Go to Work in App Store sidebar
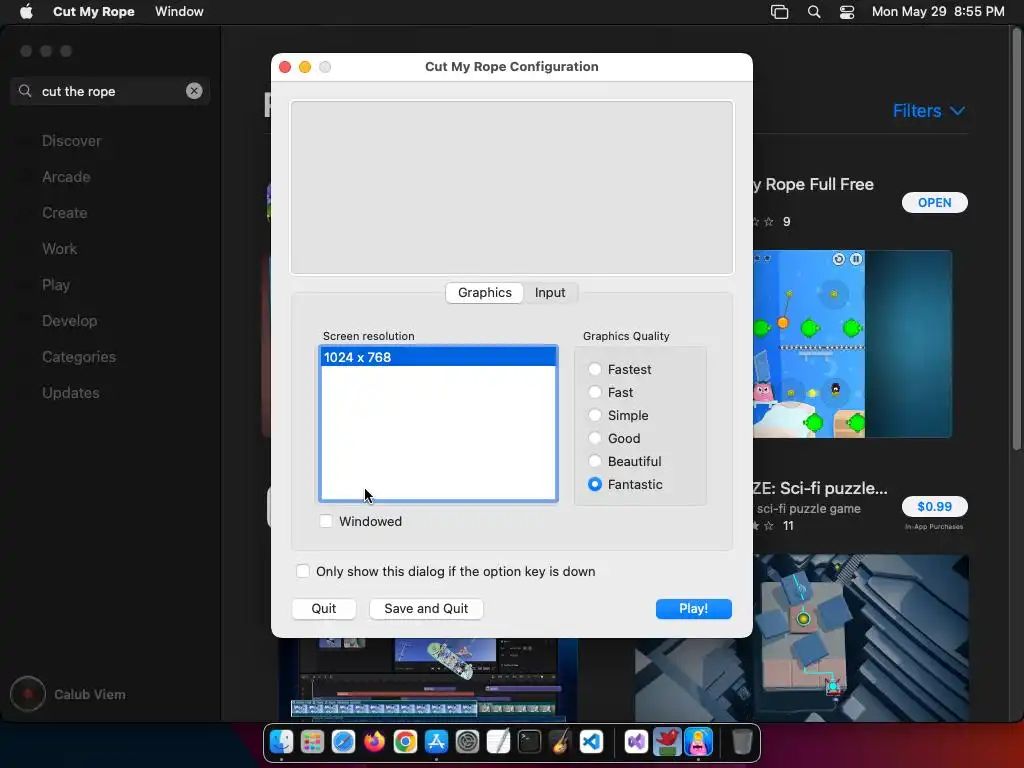 (59, 249)
